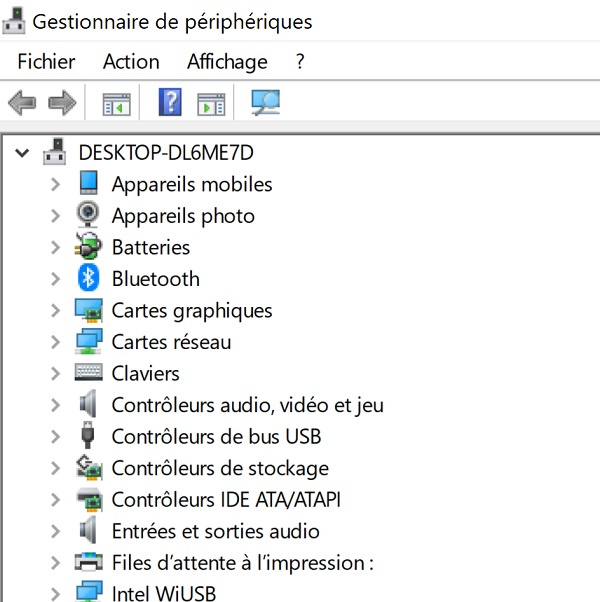Open the Action menu

tap(131, 61)
